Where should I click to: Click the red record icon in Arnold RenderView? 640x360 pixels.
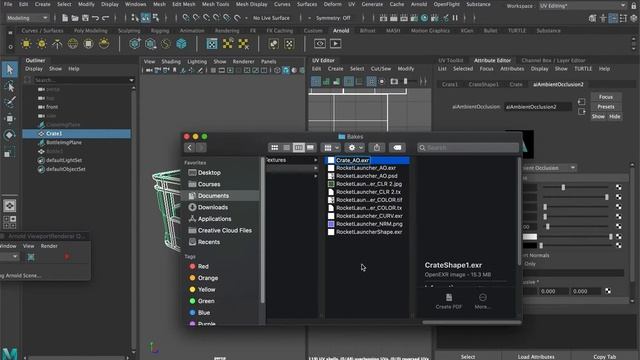coord(67,256)
